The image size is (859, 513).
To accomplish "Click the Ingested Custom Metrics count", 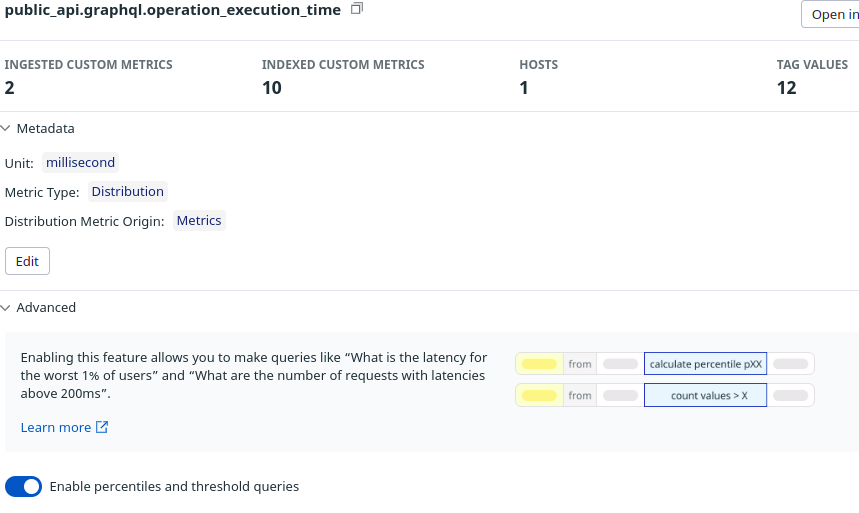I will [10, 88].
